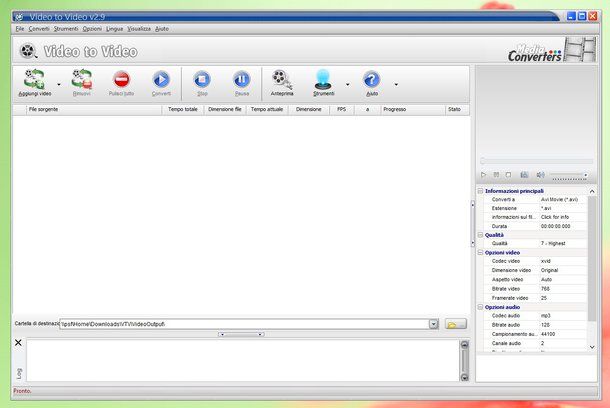Click the Progresso column header
This screenshot has width=610, height=408.
pos(412,110)
